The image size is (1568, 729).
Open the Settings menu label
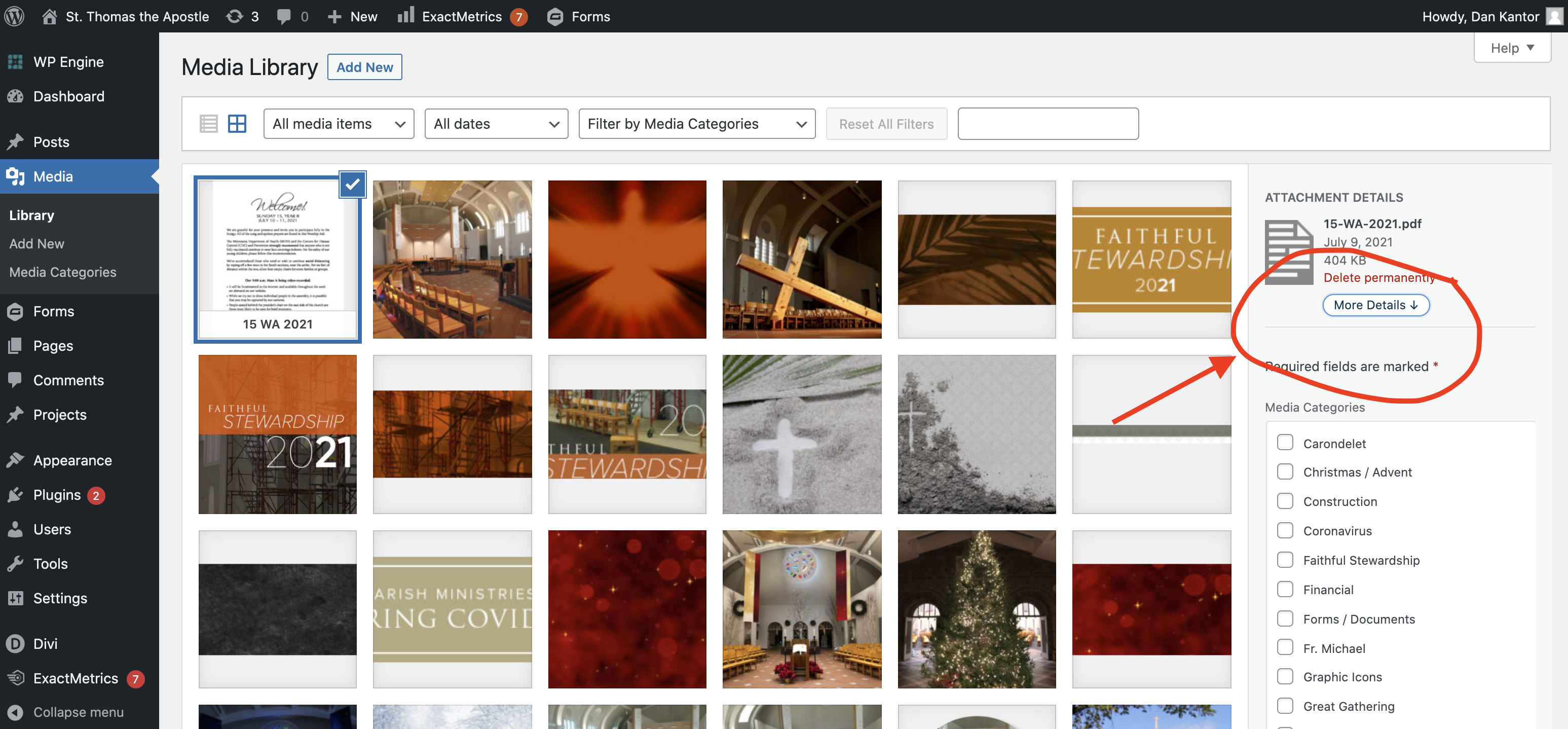60,598
